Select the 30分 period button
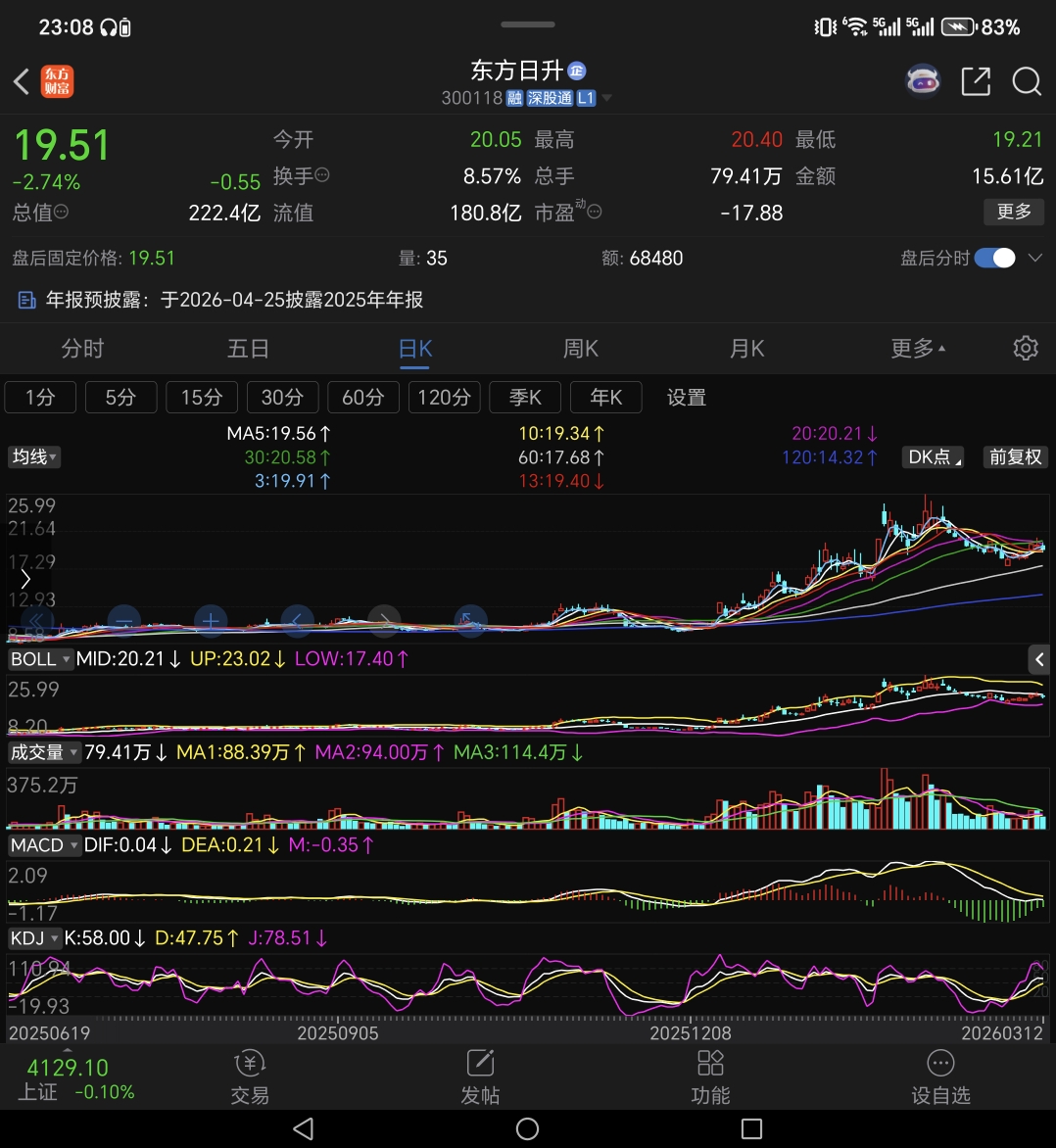The image size is (1056, 1148). click(x=283, y=397)
